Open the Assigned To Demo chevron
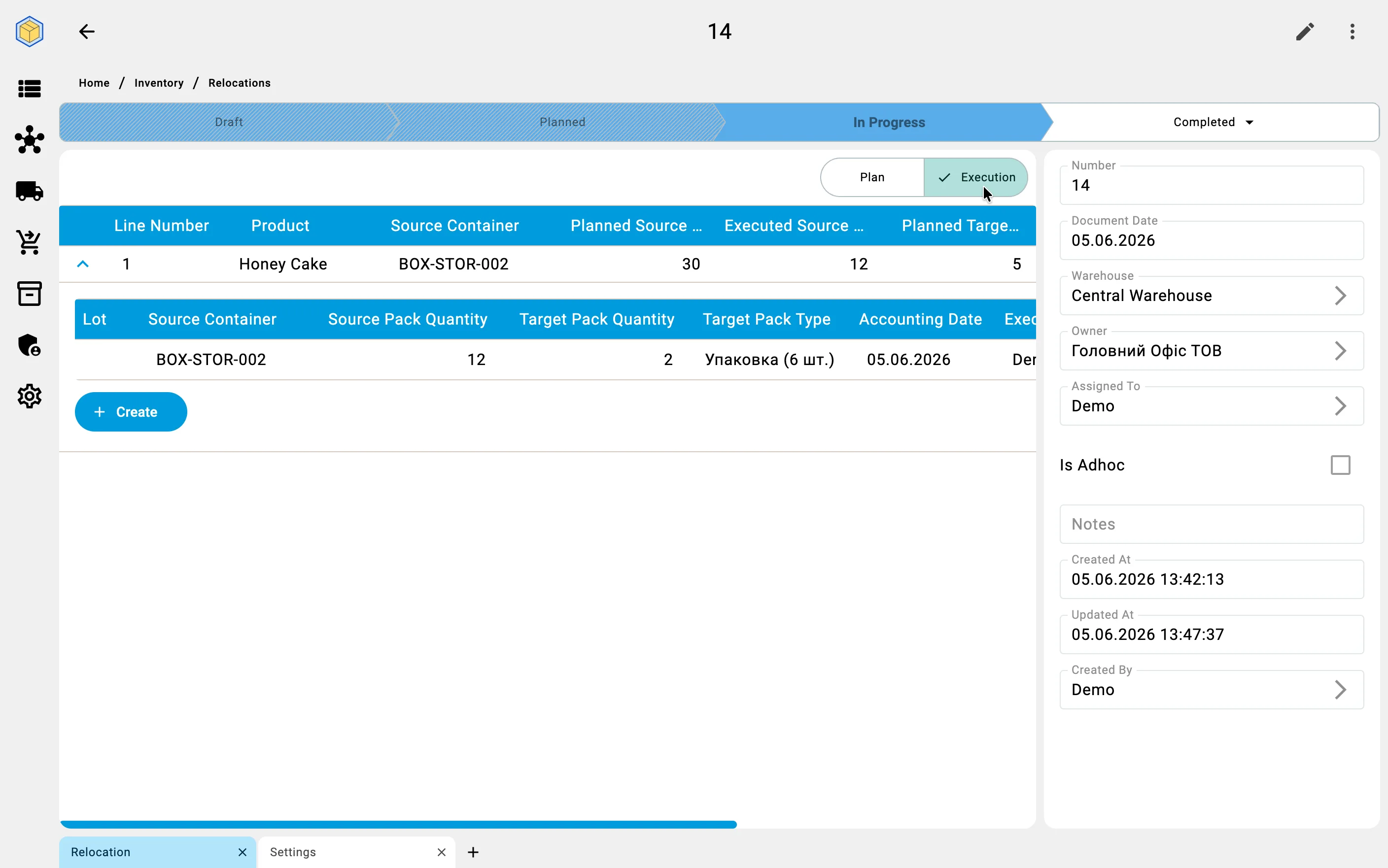The height and width of the screenshot is (868, 1388). click(1340, 406)
